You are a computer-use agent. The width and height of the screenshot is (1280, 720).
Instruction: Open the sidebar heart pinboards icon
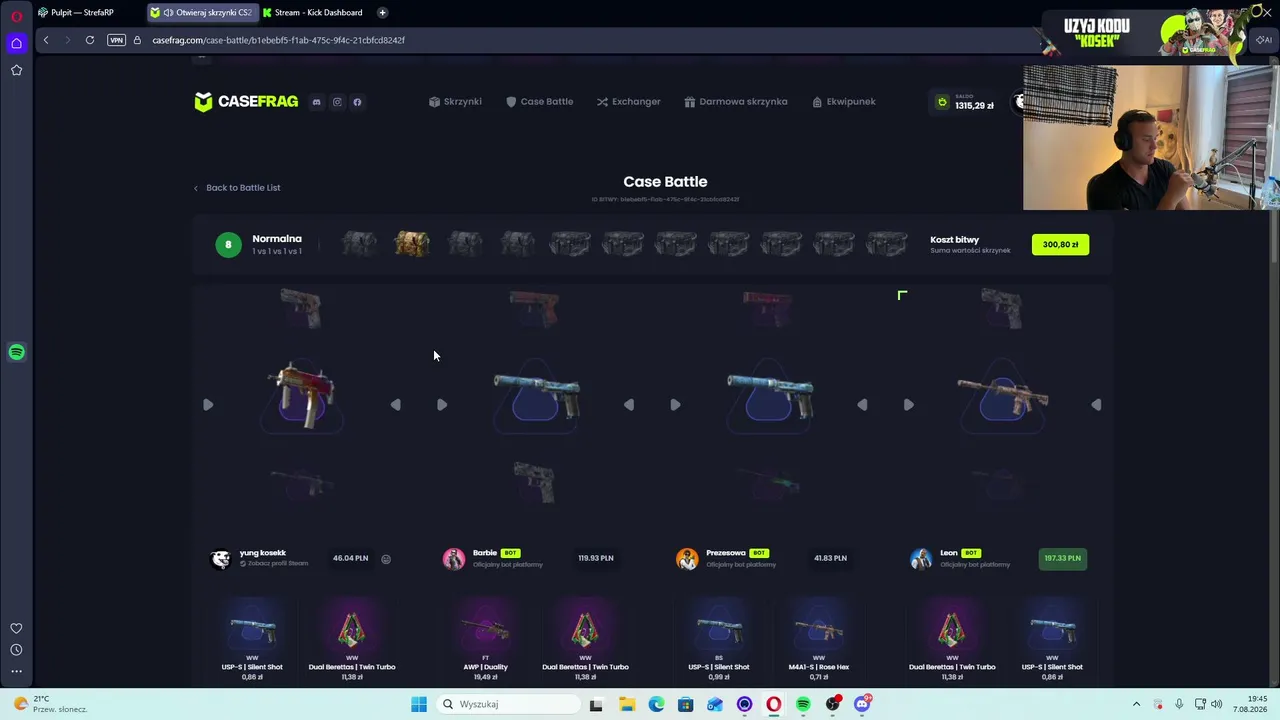tap(16, 629)
